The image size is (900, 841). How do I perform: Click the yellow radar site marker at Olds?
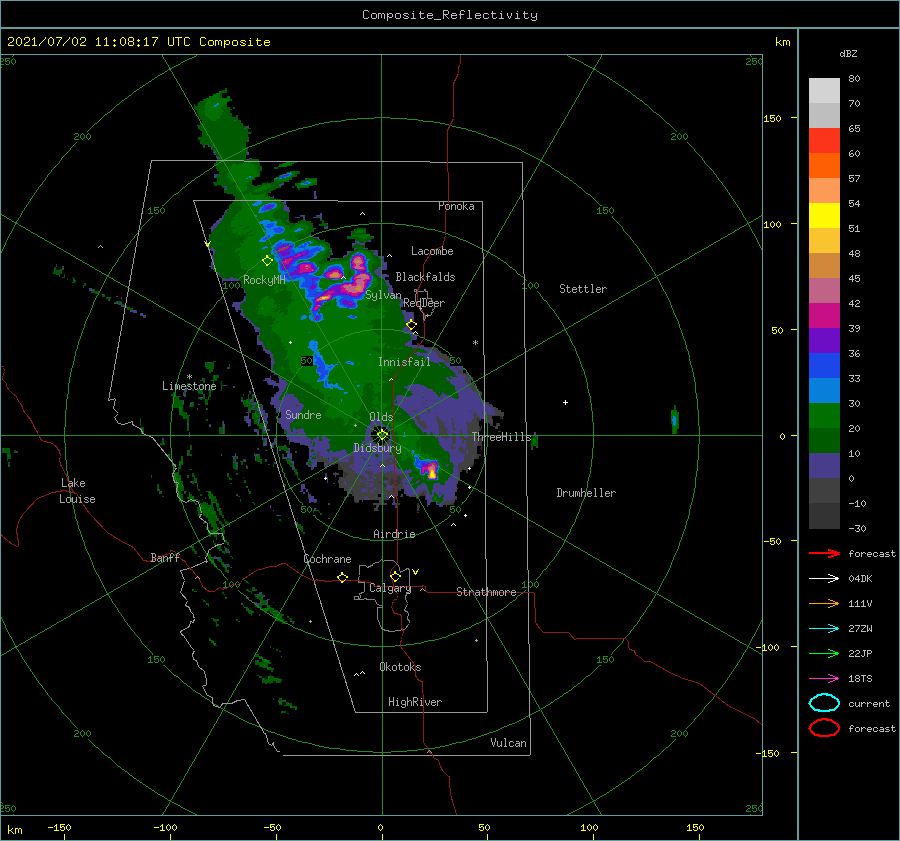pos(382,435)
